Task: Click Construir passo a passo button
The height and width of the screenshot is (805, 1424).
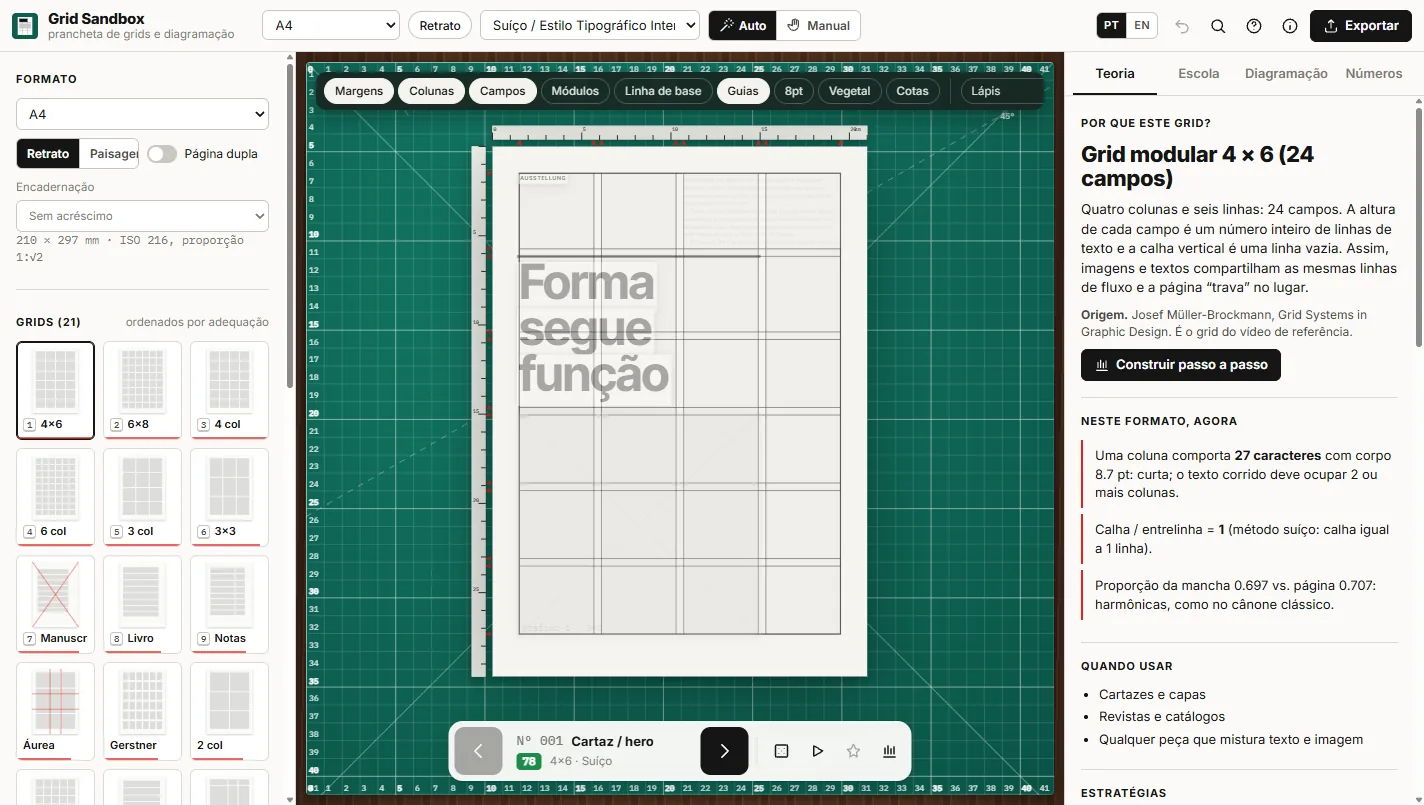Action: click(1181, 365)
